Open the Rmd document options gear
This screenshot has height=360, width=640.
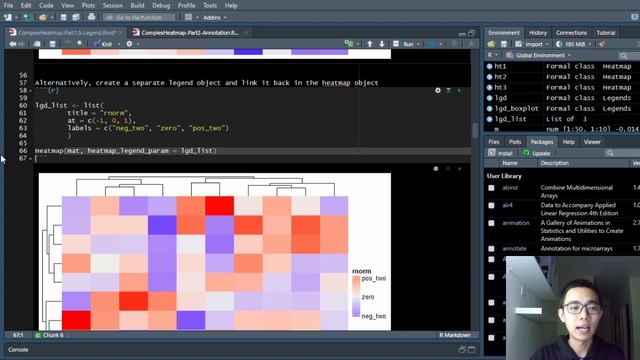[x=129, y=44]
